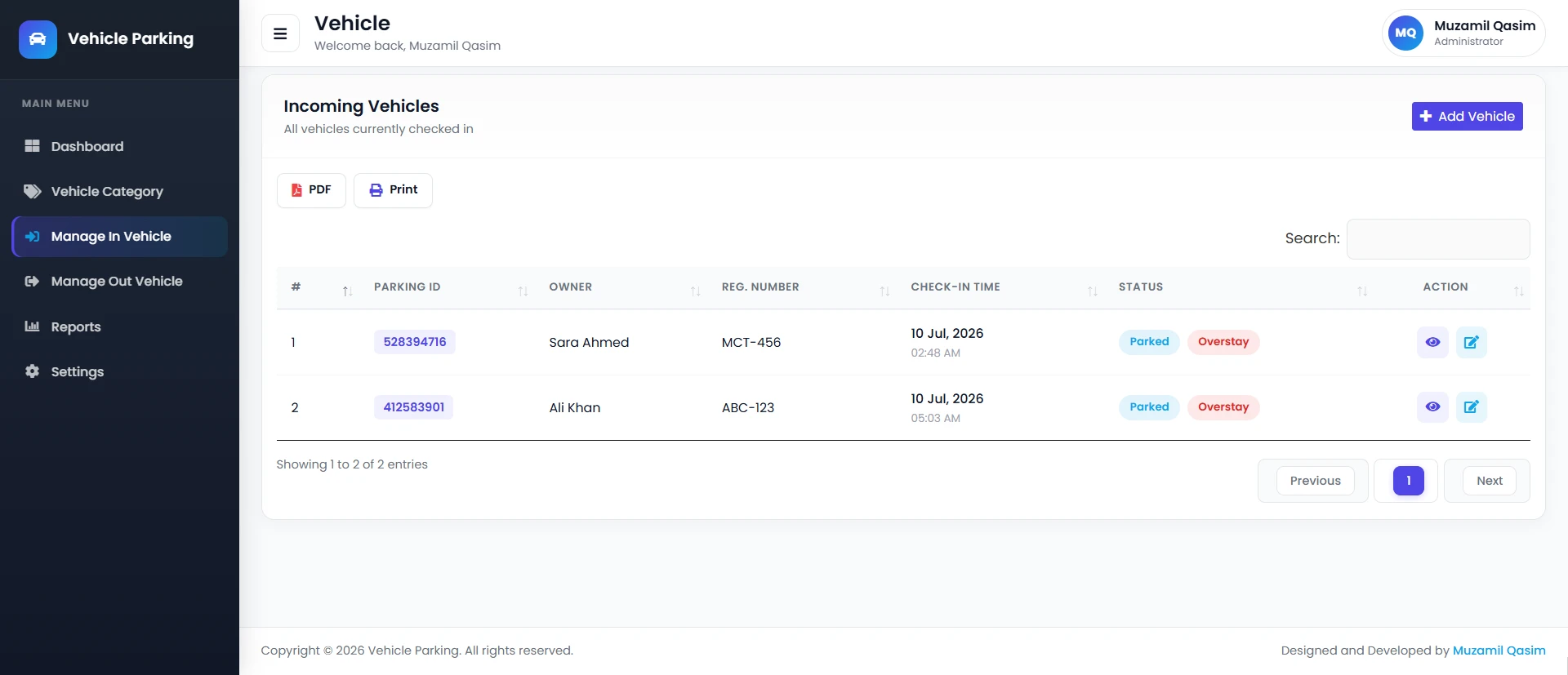
Task: Click the Dashboard grid icon in sidebar
Action: pos(32,146)
